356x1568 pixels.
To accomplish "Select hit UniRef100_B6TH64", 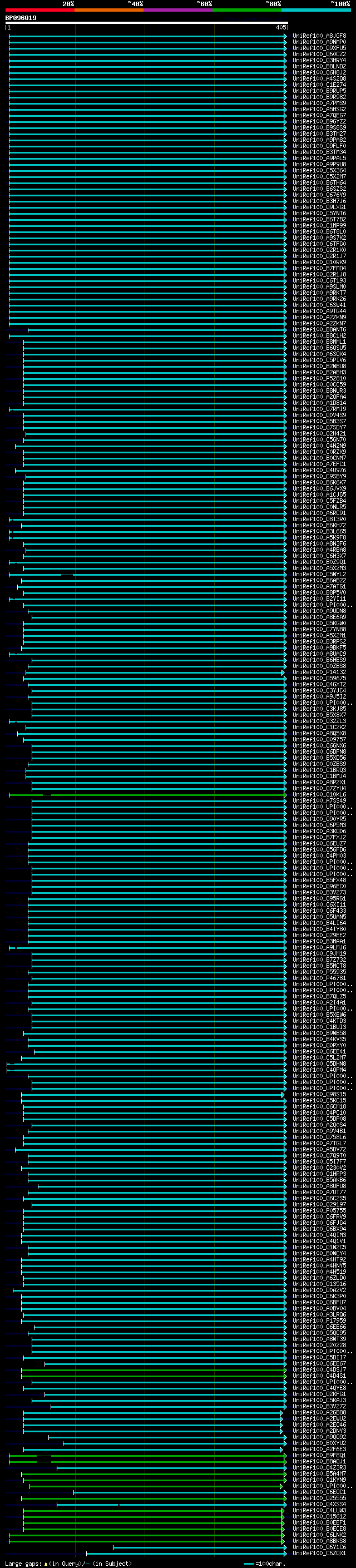I will (319, 182).
